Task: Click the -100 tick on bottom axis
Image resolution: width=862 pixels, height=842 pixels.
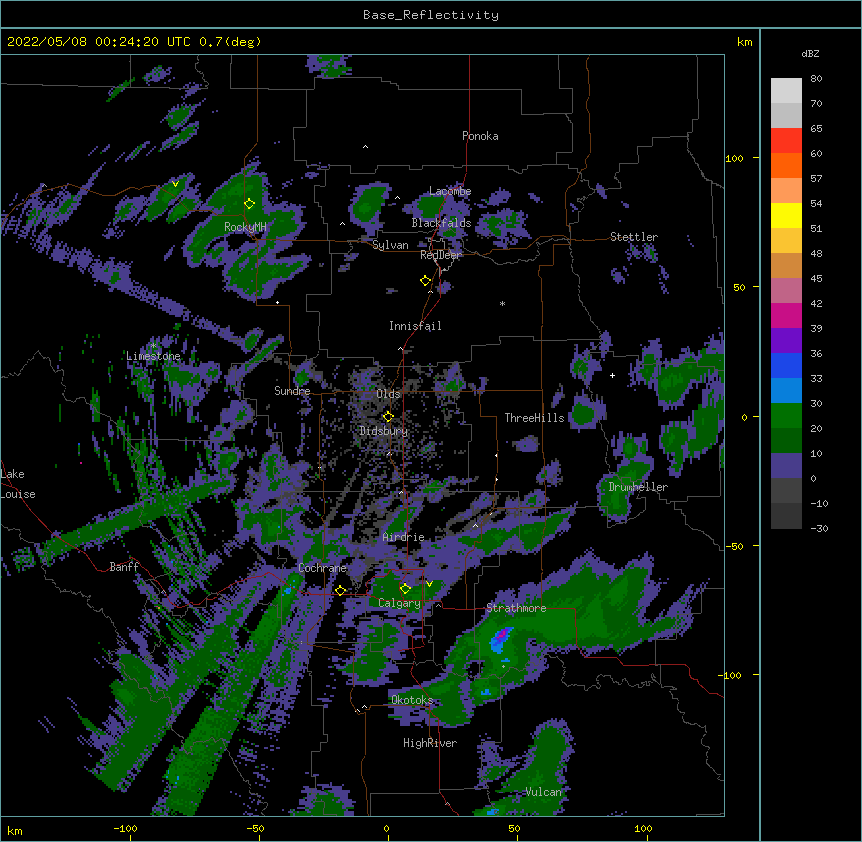Action: point(125,829)
